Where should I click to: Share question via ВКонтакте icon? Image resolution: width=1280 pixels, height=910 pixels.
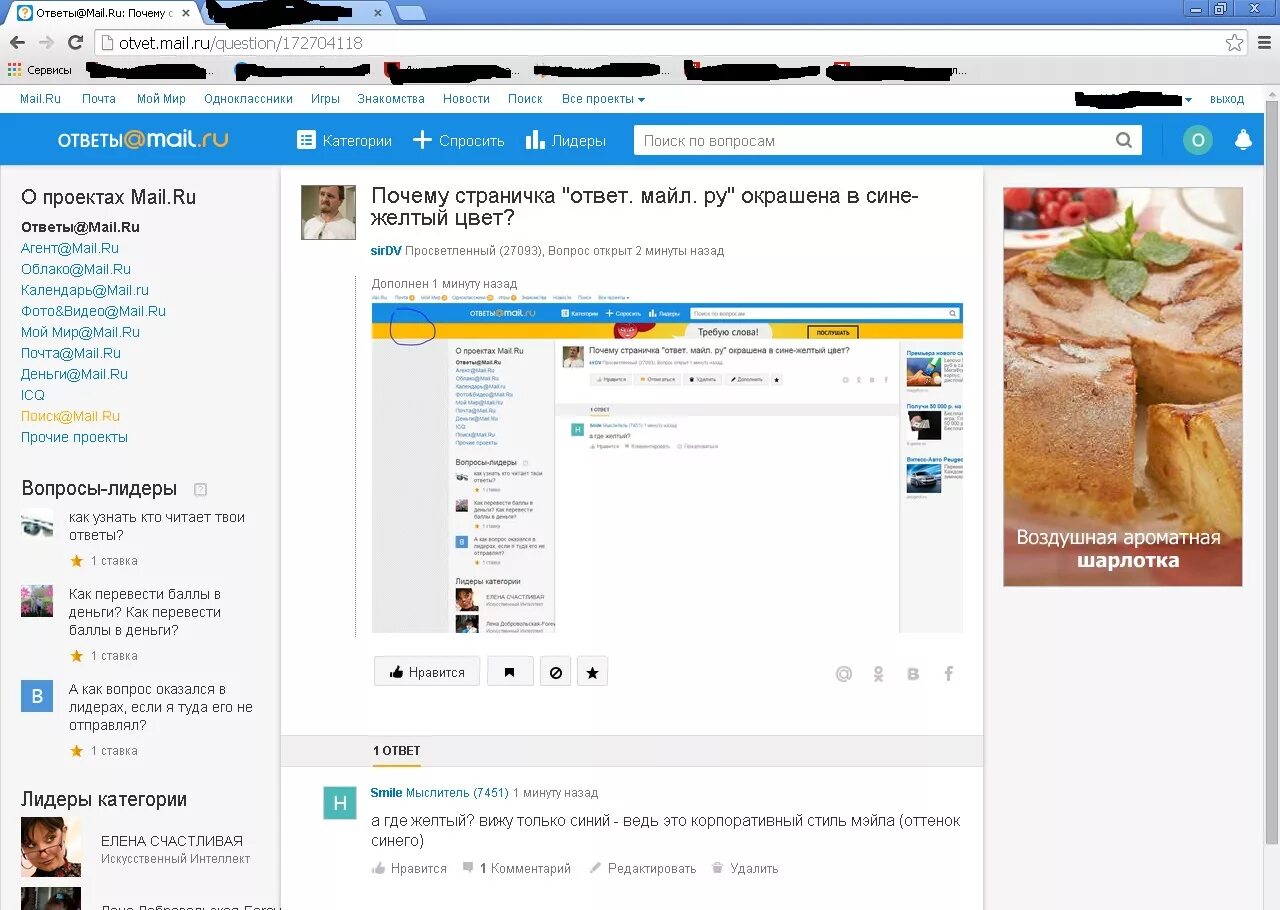pos(913,674)
